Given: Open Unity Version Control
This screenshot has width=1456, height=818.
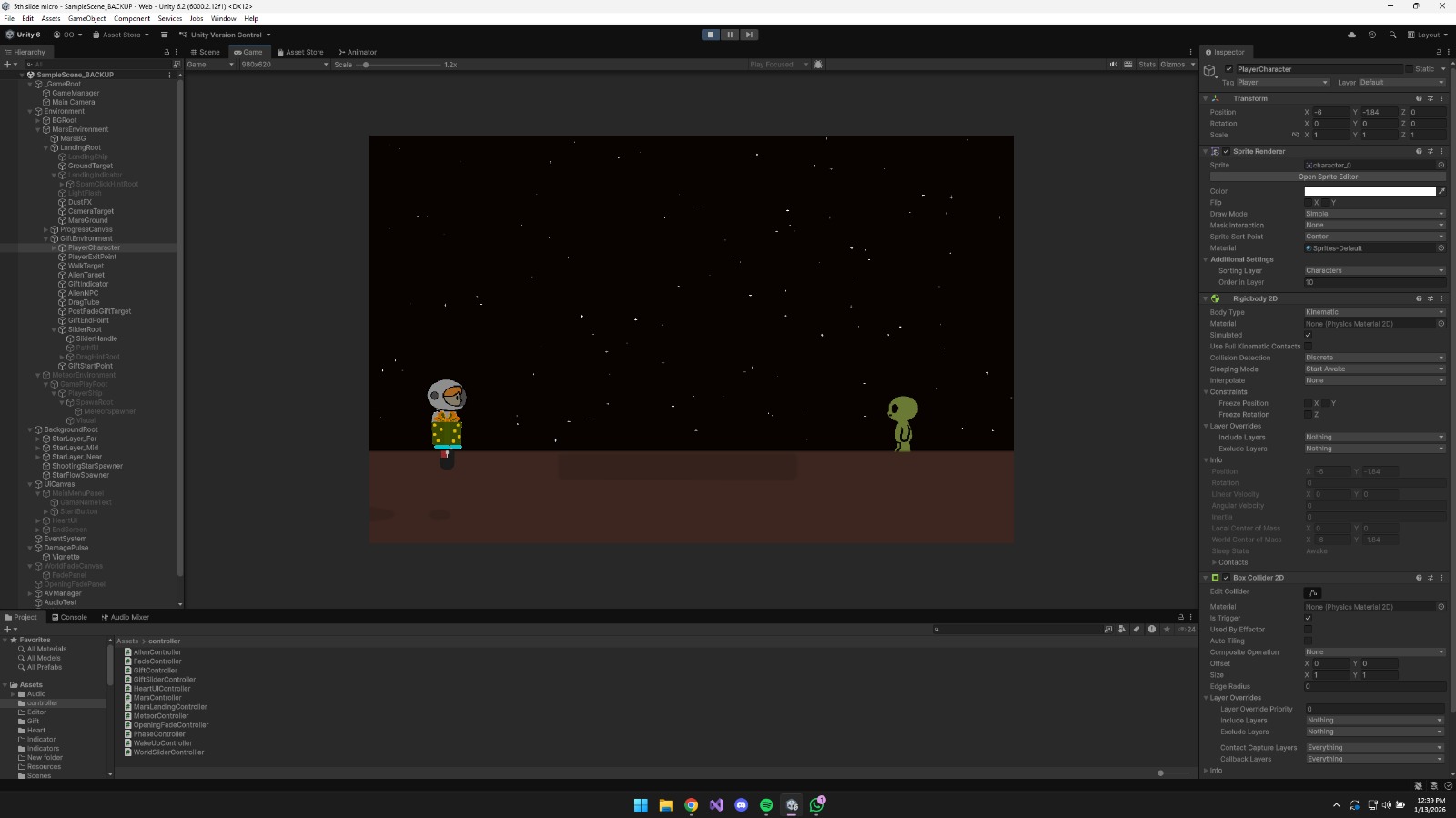Looking at the screenshot, I should point(225,35).
